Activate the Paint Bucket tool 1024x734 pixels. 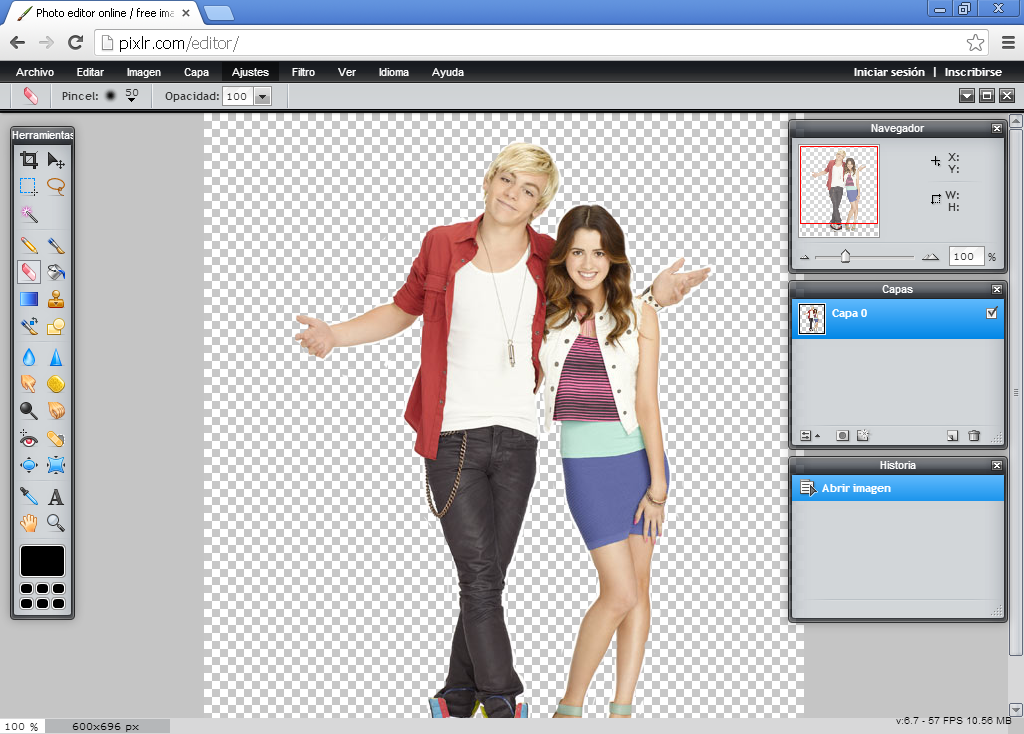[x=56, y=272]
